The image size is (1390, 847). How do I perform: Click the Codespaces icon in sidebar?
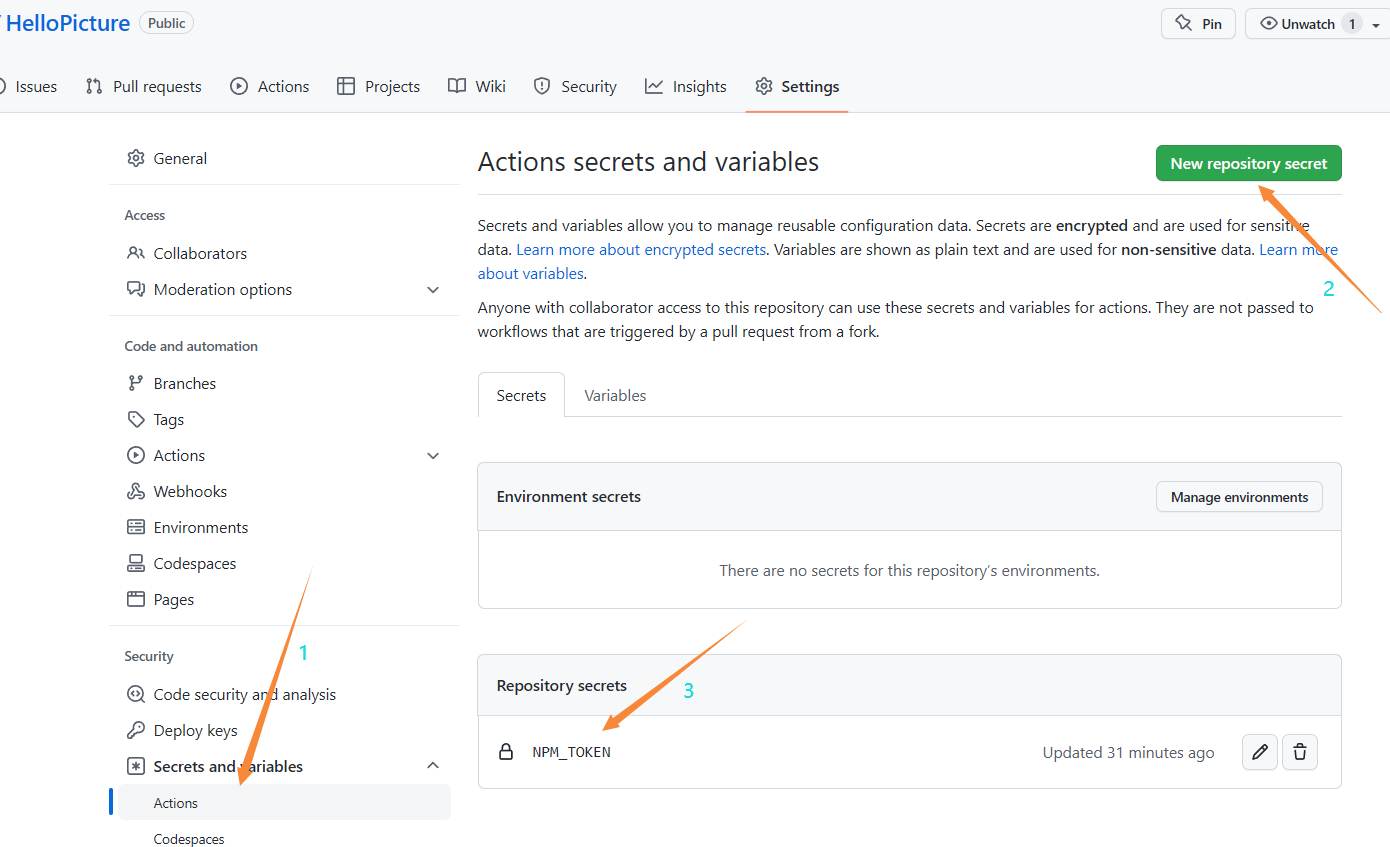tap(136, 563)
